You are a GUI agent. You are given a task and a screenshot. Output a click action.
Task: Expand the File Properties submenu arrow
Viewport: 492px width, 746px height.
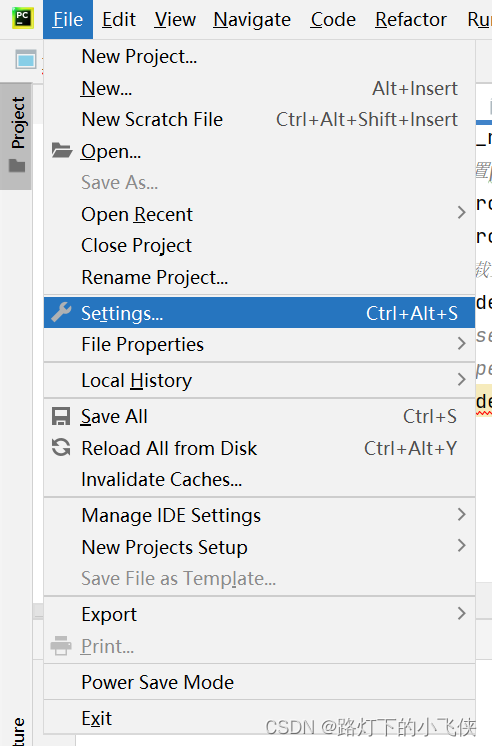click(x=461, y=343)
